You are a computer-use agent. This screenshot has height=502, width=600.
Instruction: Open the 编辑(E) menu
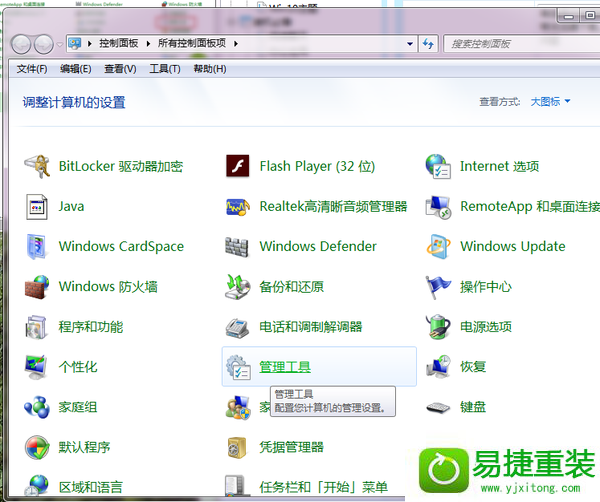(75, 69)
